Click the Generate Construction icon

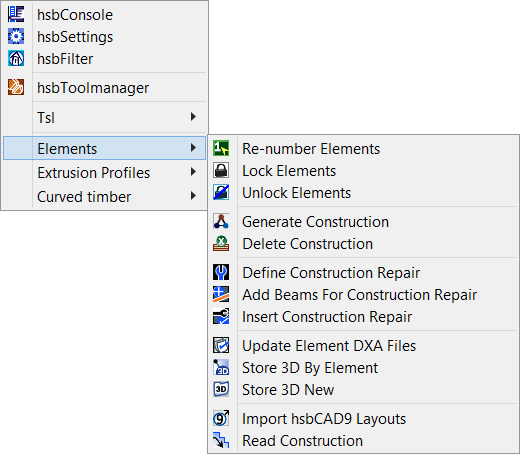[x=221, y=221]
